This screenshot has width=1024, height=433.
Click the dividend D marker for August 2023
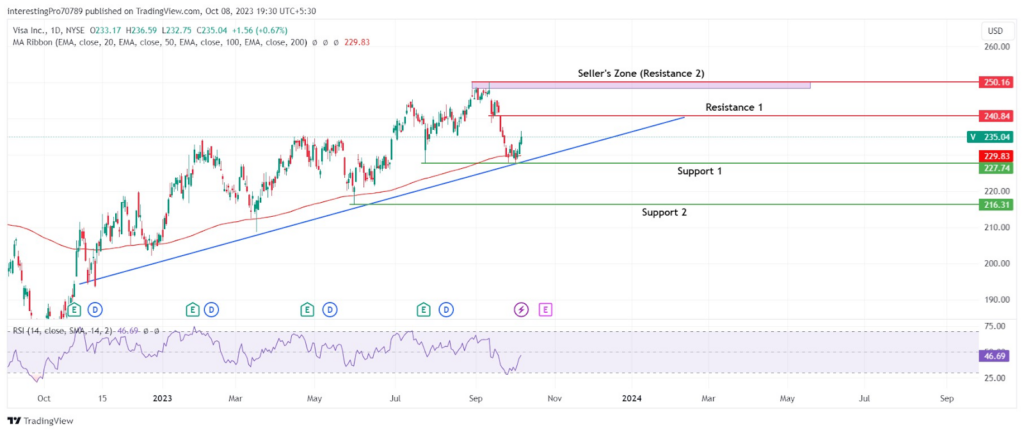point(447,309)
